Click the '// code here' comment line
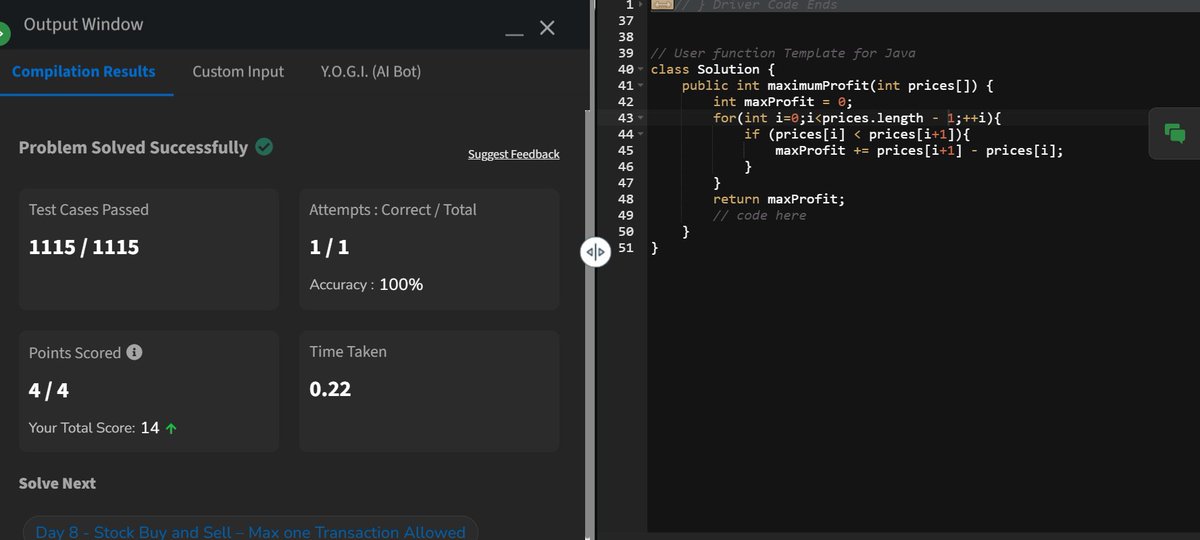Viewport: 1200px width, 540px height. tap(759, 215)
